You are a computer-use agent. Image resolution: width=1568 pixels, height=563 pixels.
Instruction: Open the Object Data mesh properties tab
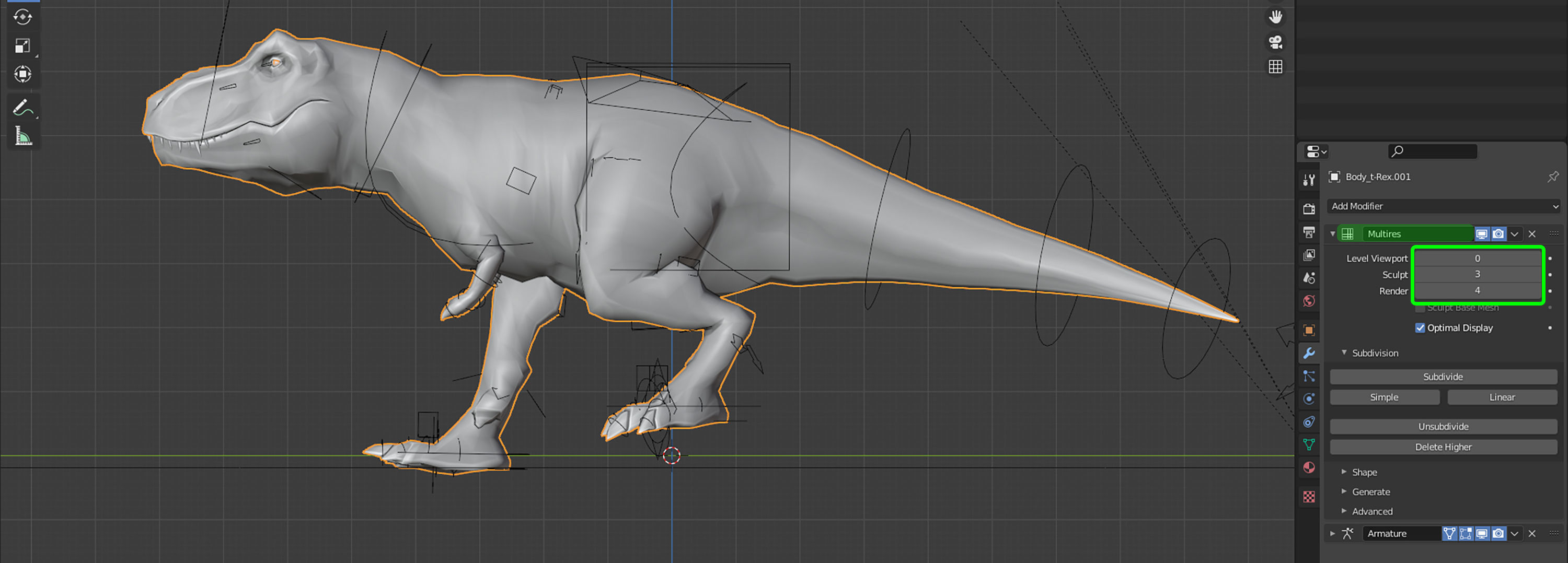coord(1309,444)
